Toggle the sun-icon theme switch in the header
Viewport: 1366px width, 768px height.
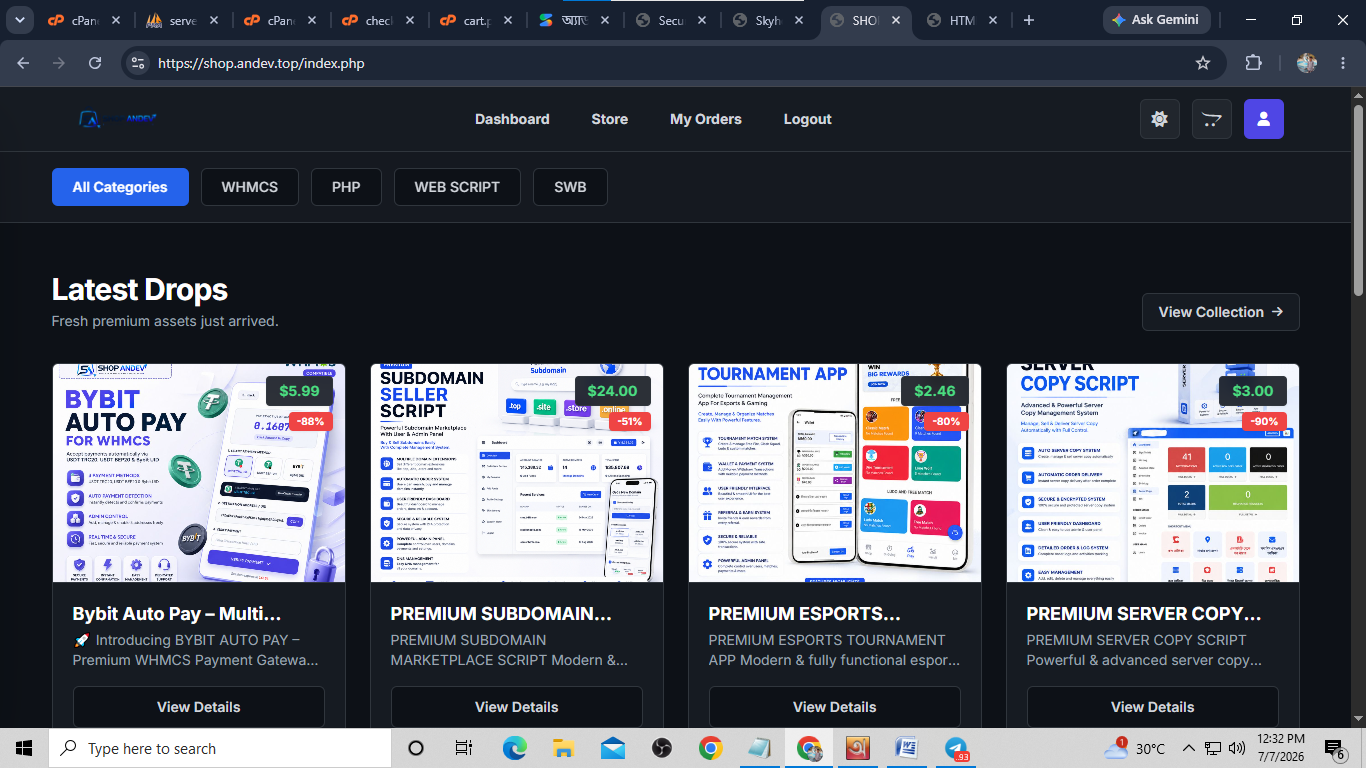click(1160, 119)
